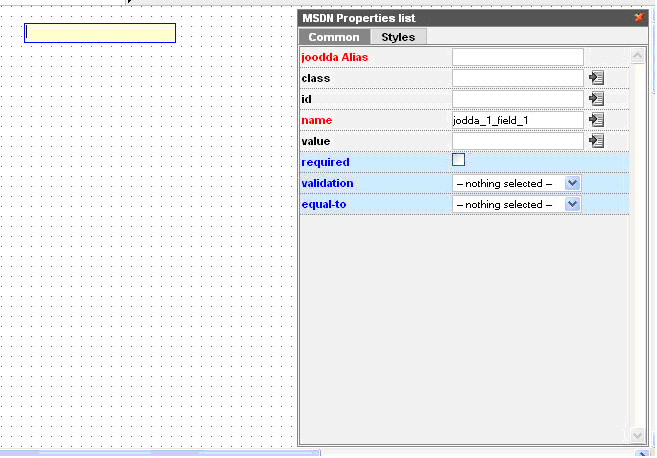The height and width of the screenshot is (458, 657).
Task: Click the 'validation' property label
Action: [327, 183]
